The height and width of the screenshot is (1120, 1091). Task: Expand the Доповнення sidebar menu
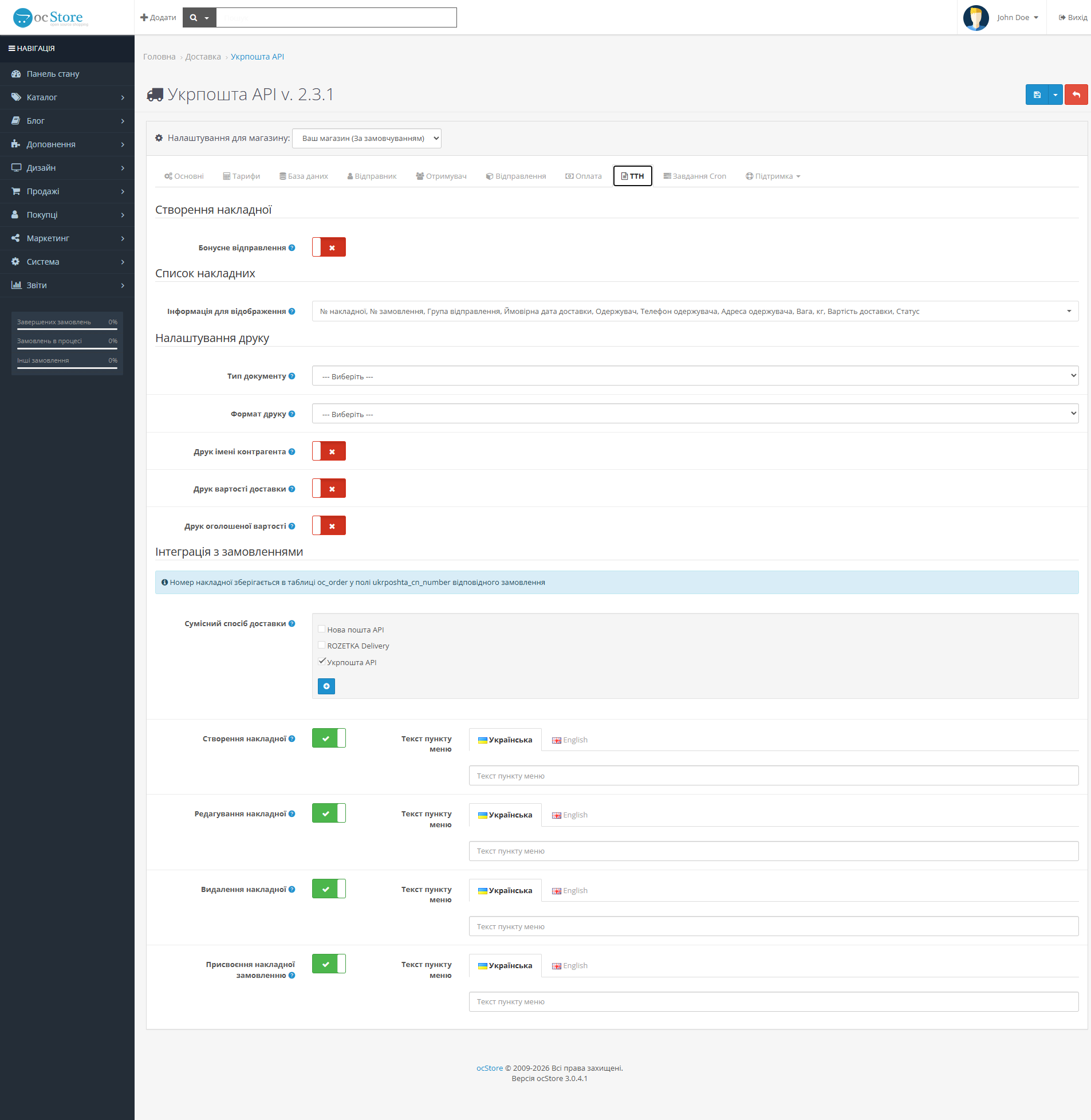coord(67,144)
